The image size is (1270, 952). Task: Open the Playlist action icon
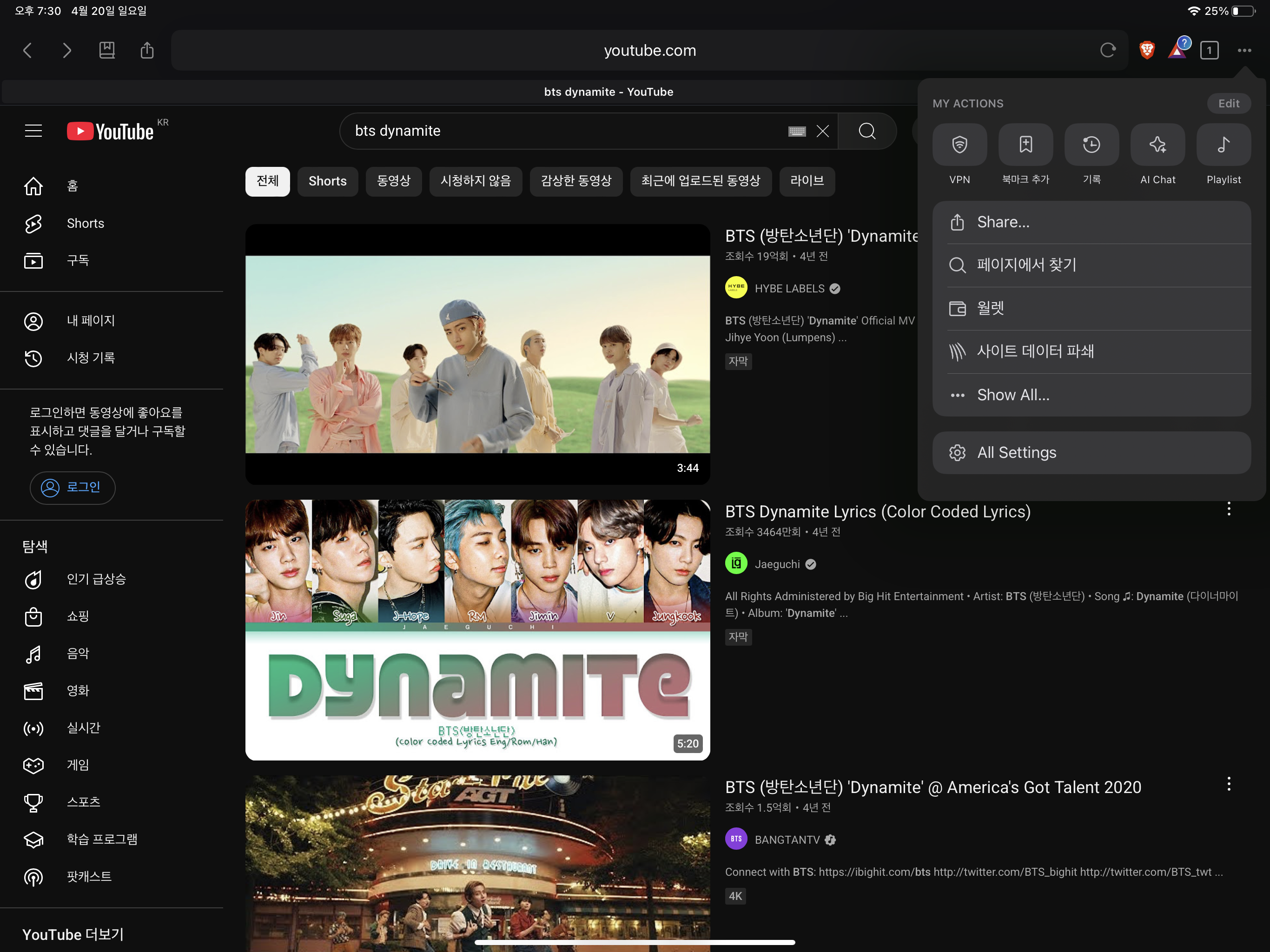click(x=1224, y=145)
